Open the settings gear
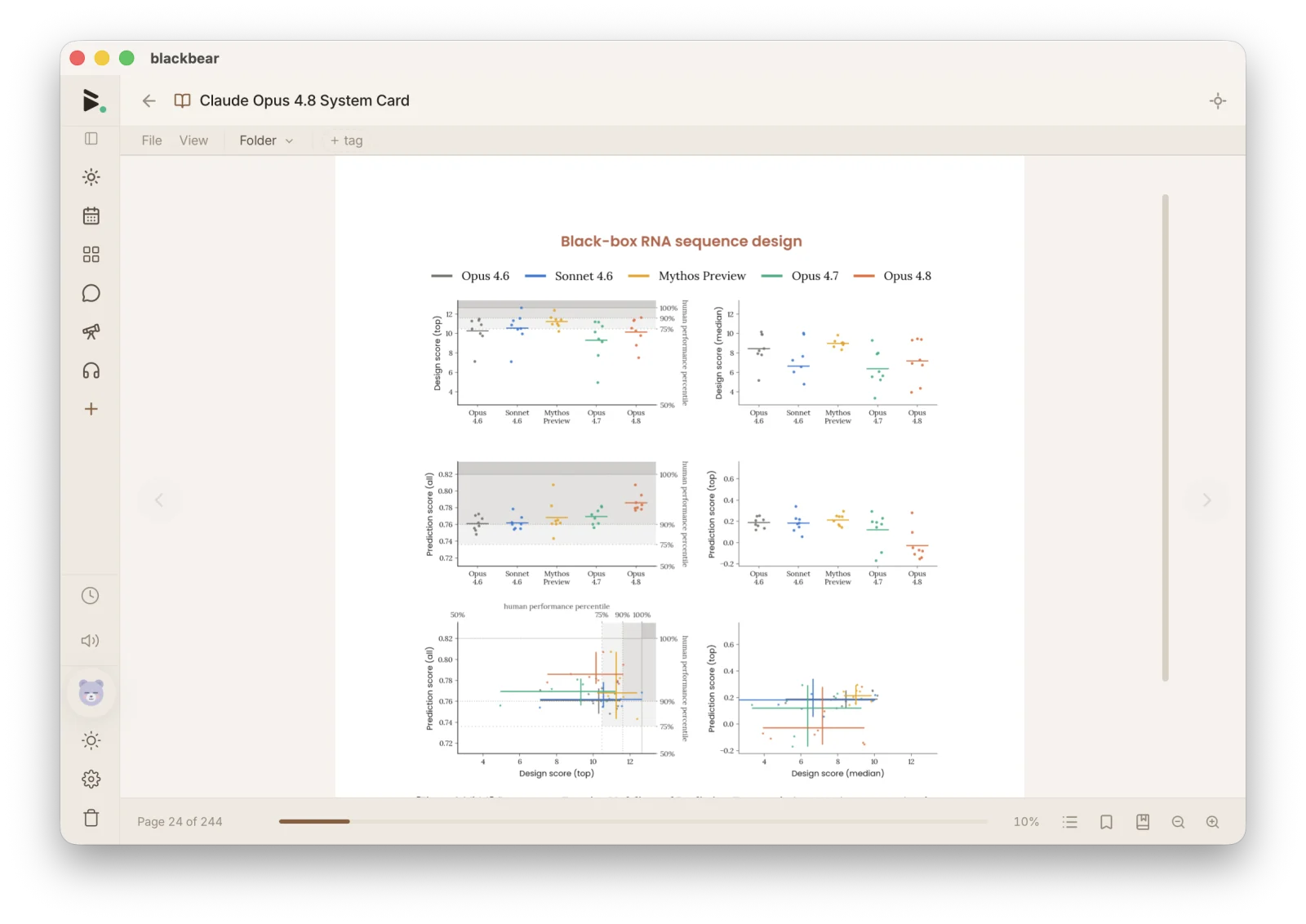This screenshot has width=1306, height=924. [x=91, y=779]
